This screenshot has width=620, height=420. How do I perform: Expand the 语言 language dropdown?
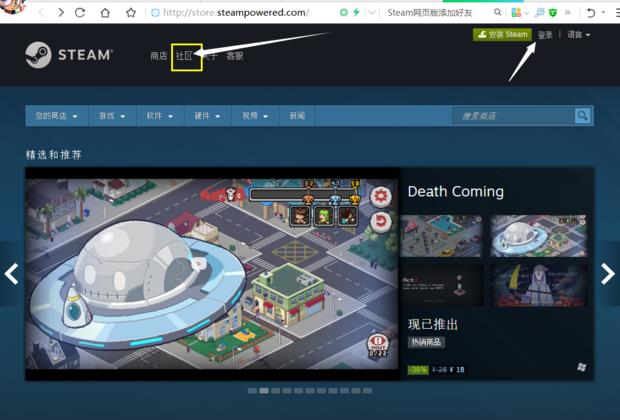point(579,35)
